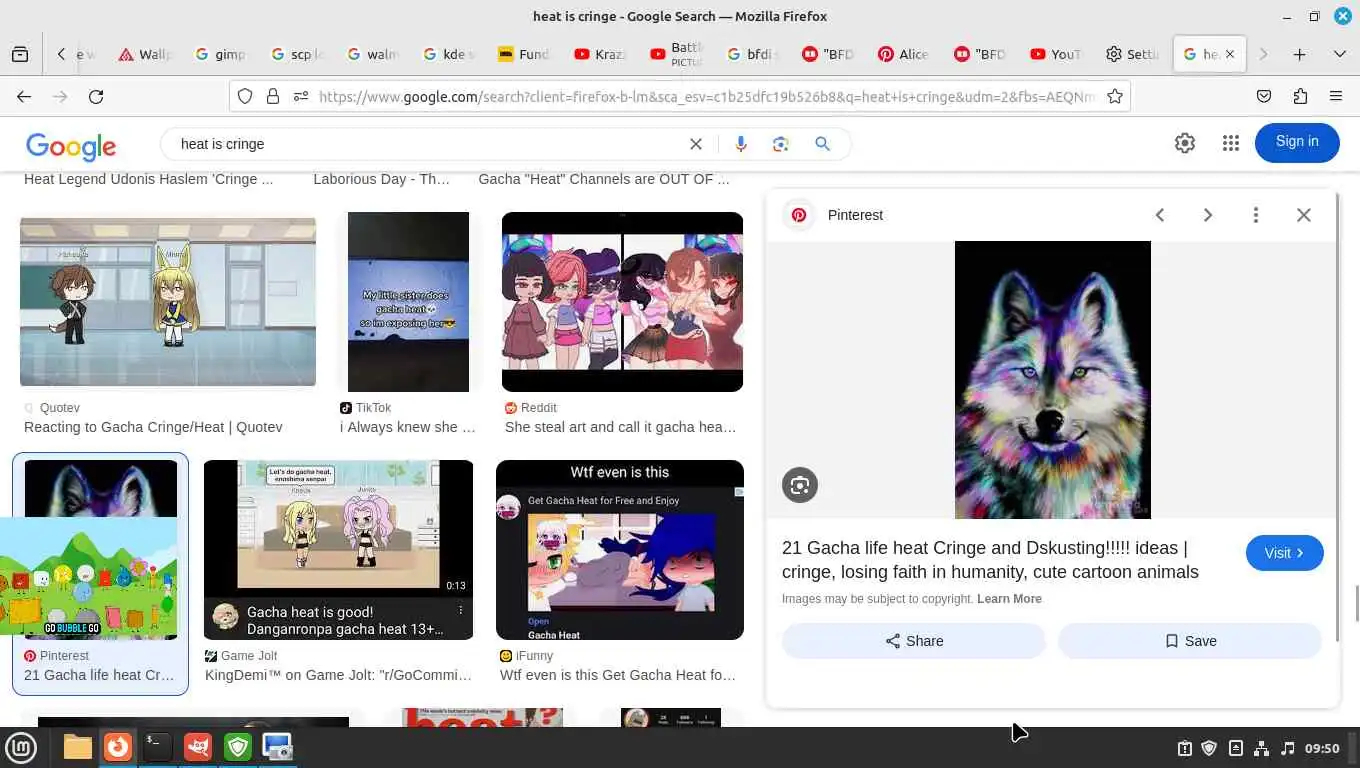The width and height of the screenshot is (1360, 768).
Task: View site security padlock information
Action: click(x=272, y=96)
